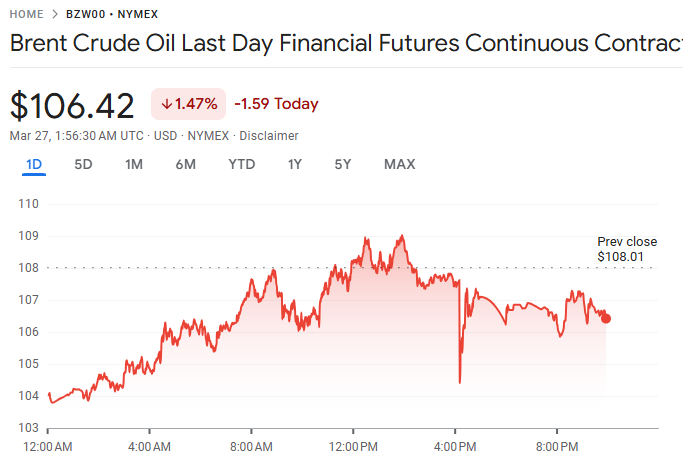Select the 1M chart range

[x=134, y=165]
